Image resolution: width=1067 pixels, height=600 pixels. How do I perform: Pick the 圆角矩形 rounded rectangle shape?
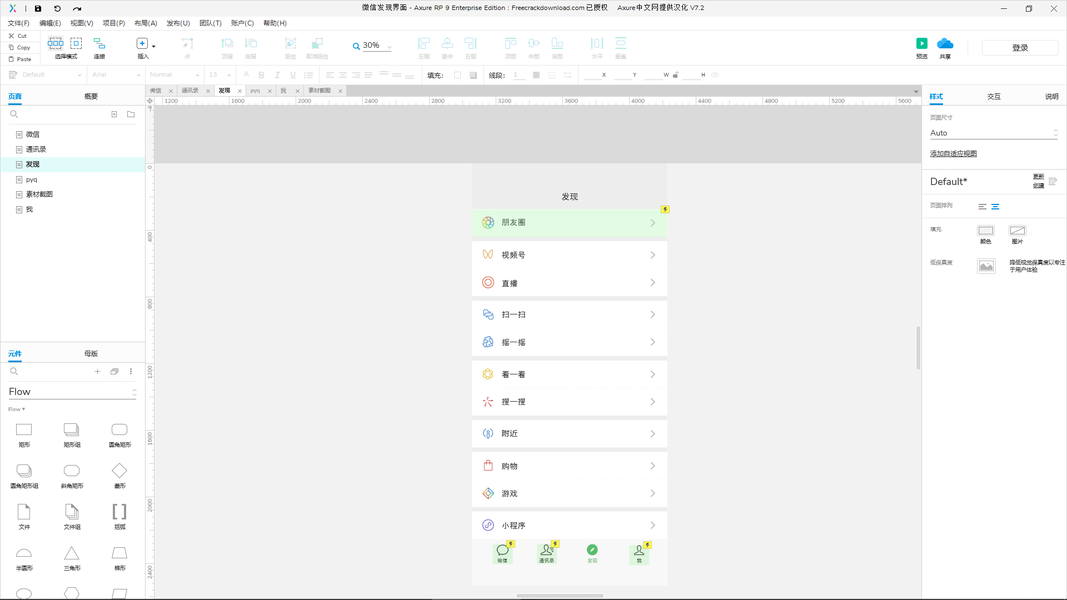click(119, 435)
